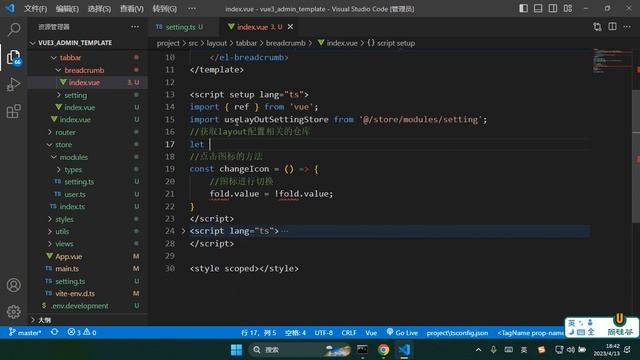Unfold the script lang="ts" block
The width and height of the screenshot is (640, 360).
pos(183,231)
